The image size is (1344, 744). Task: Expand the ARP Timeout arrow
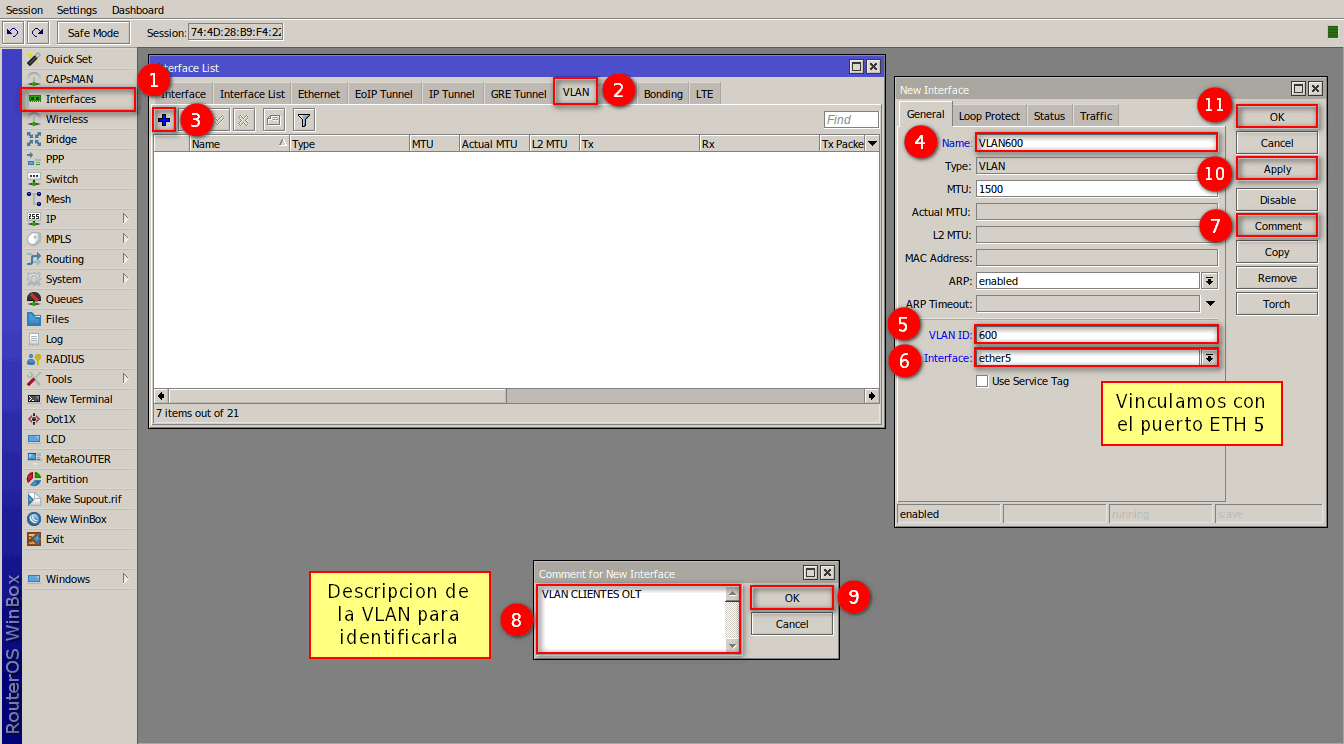tap(1209, 304)
